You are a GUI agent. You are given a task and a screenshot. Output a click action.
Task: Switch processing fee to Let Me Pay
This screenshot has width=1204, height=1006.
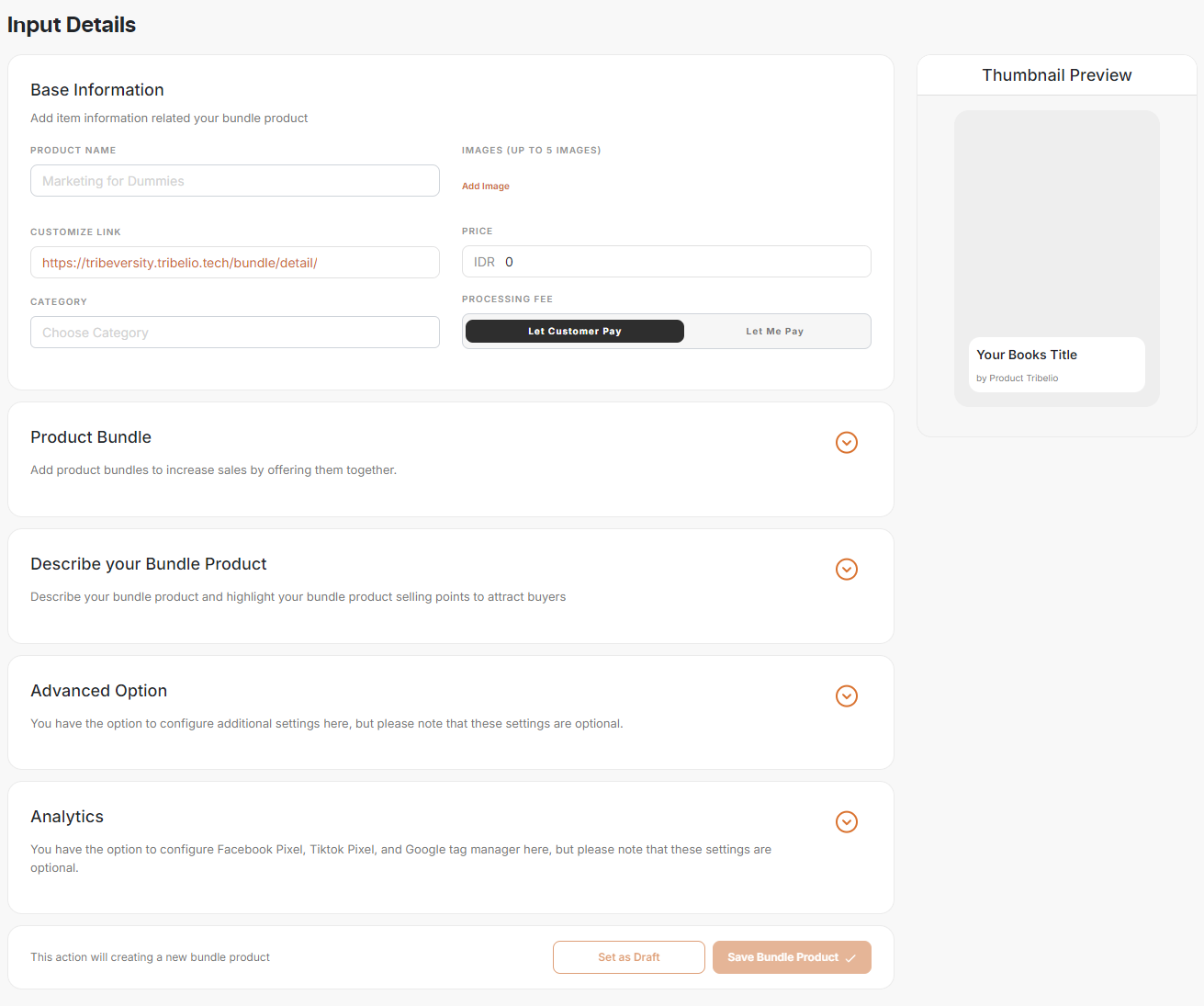[x=774, y=332]
